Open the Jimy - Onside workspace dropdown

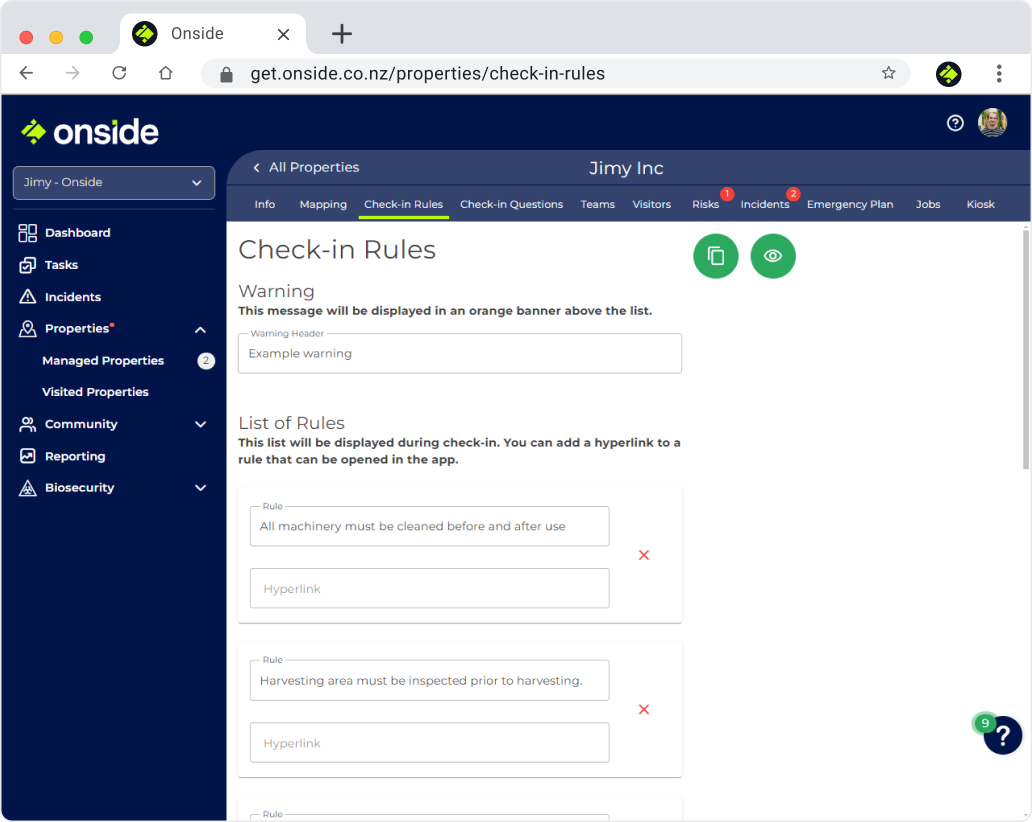pos(113,183)
